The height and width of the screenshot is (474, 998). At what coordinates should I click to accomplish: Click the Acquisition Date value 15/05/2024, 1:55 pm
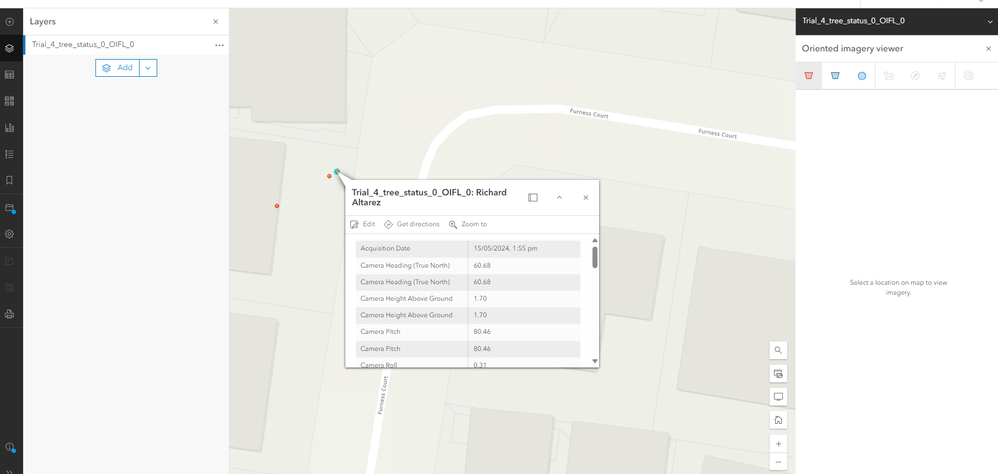click(505, 249)
